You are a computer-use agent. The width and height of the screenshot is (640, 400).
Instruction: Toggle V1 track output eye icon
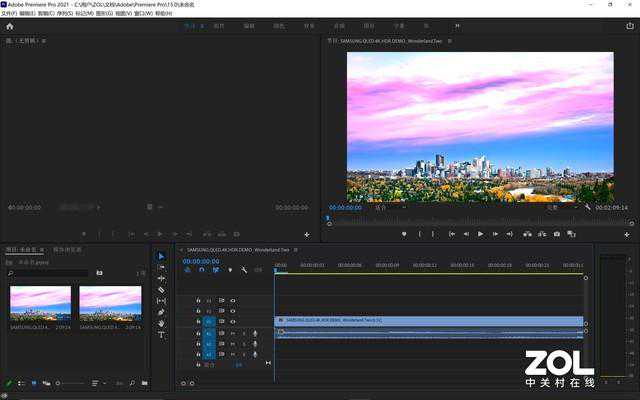[x=233, y=321]
